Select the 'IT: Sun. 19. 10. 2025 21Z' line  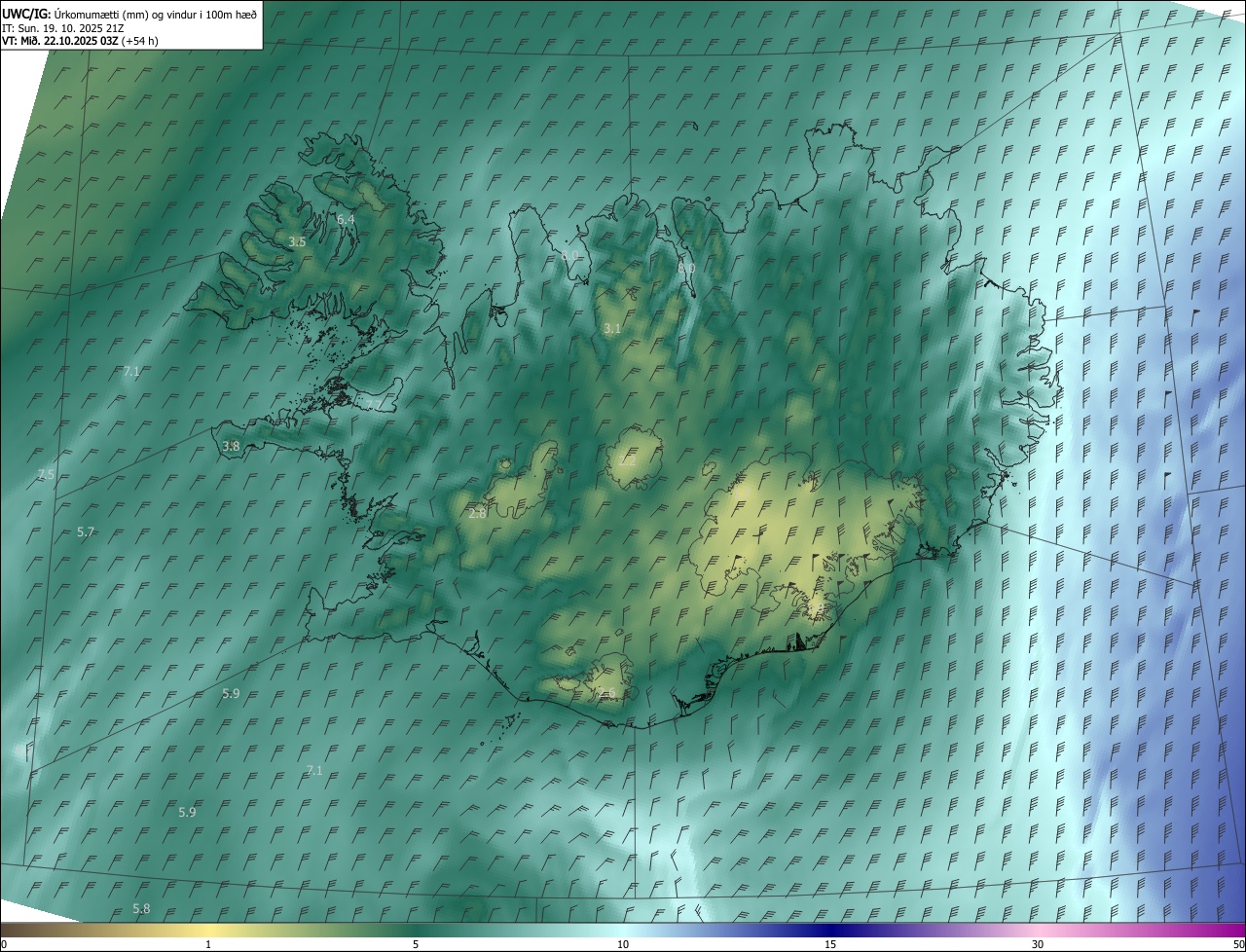[x=62, y=27]
